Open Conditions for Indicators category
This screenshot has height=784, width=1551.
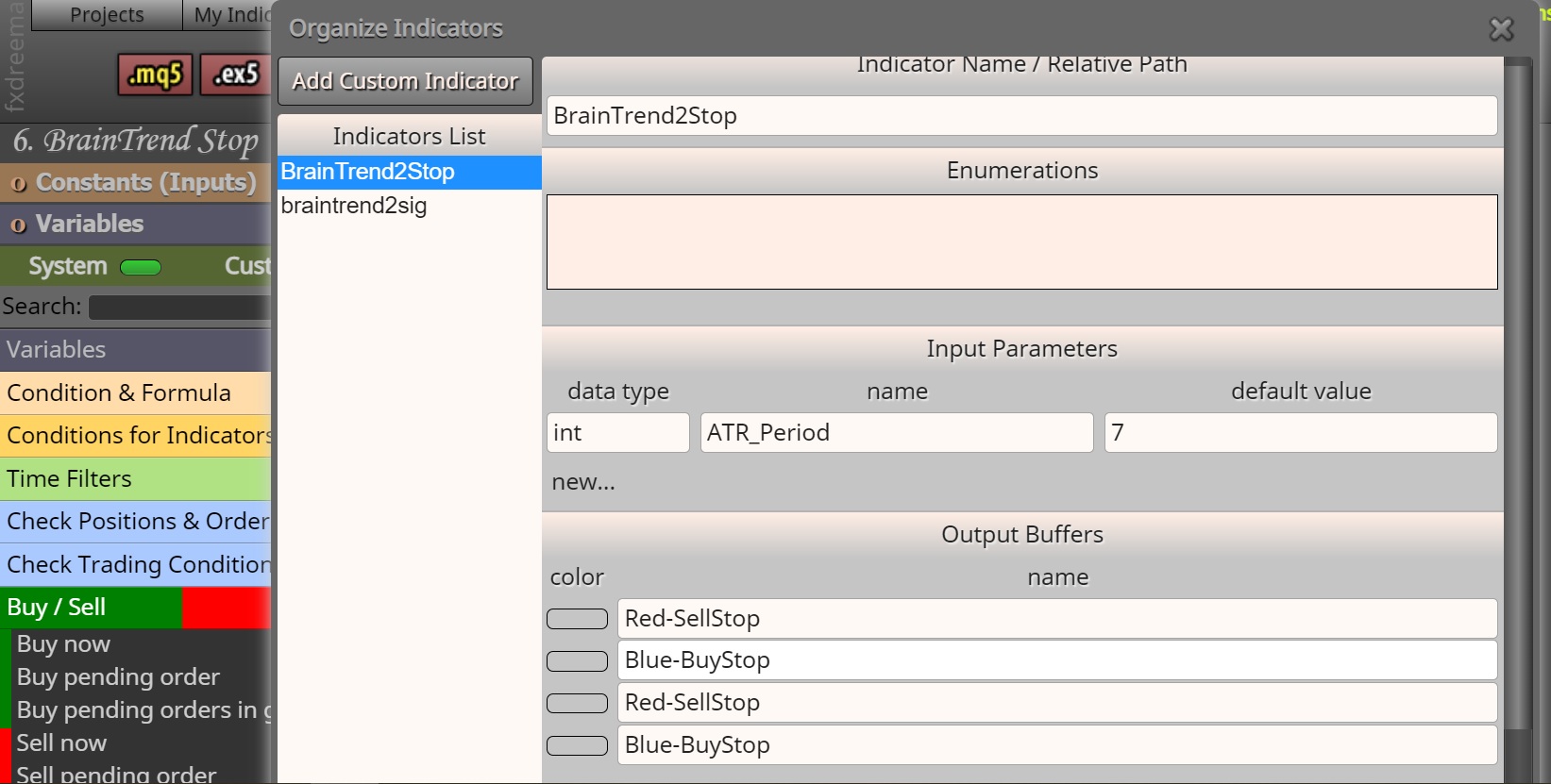pyautogui.click(x=135, y=436)
